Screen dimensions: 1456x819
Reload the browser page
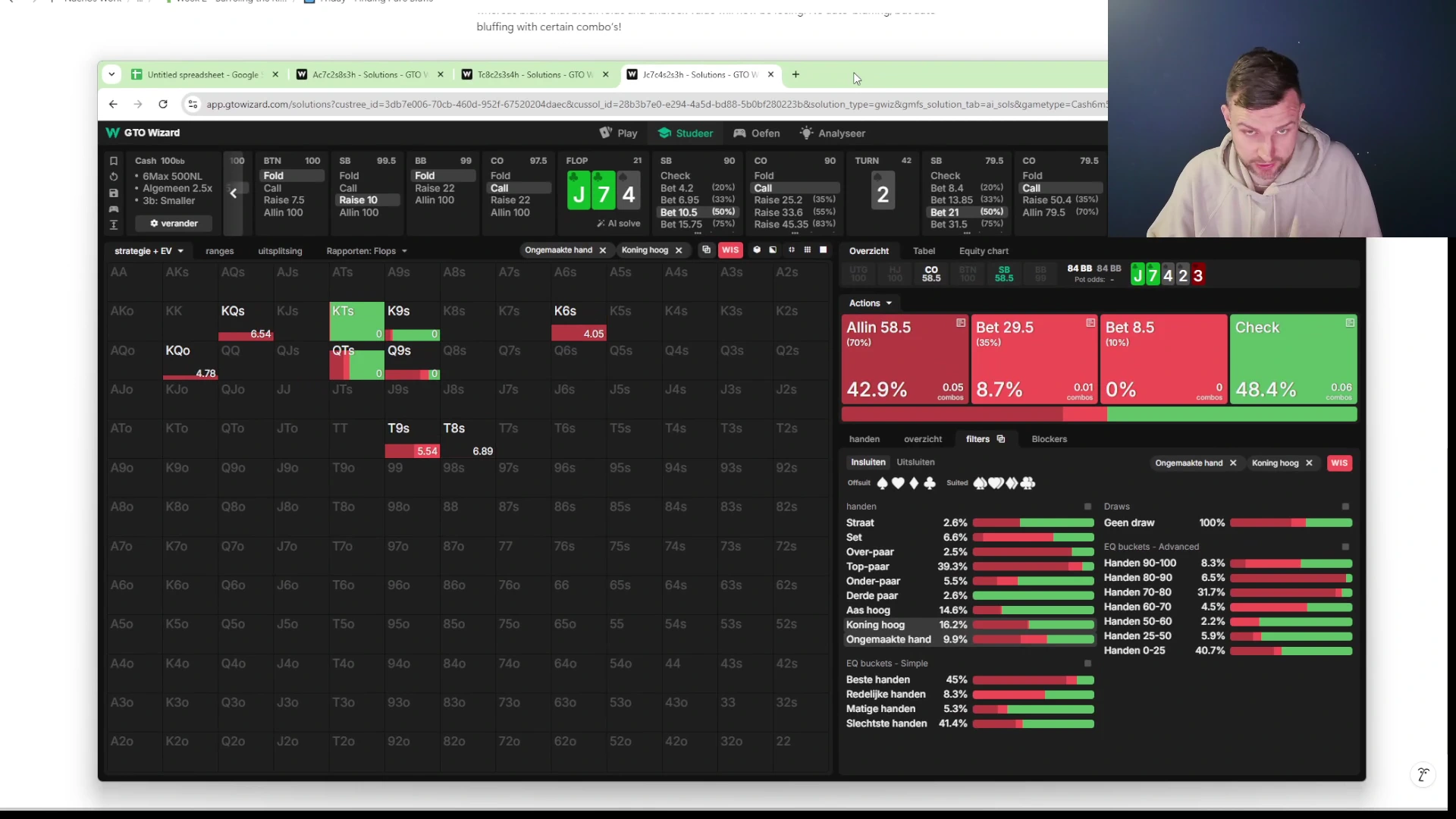click(162, 104)
